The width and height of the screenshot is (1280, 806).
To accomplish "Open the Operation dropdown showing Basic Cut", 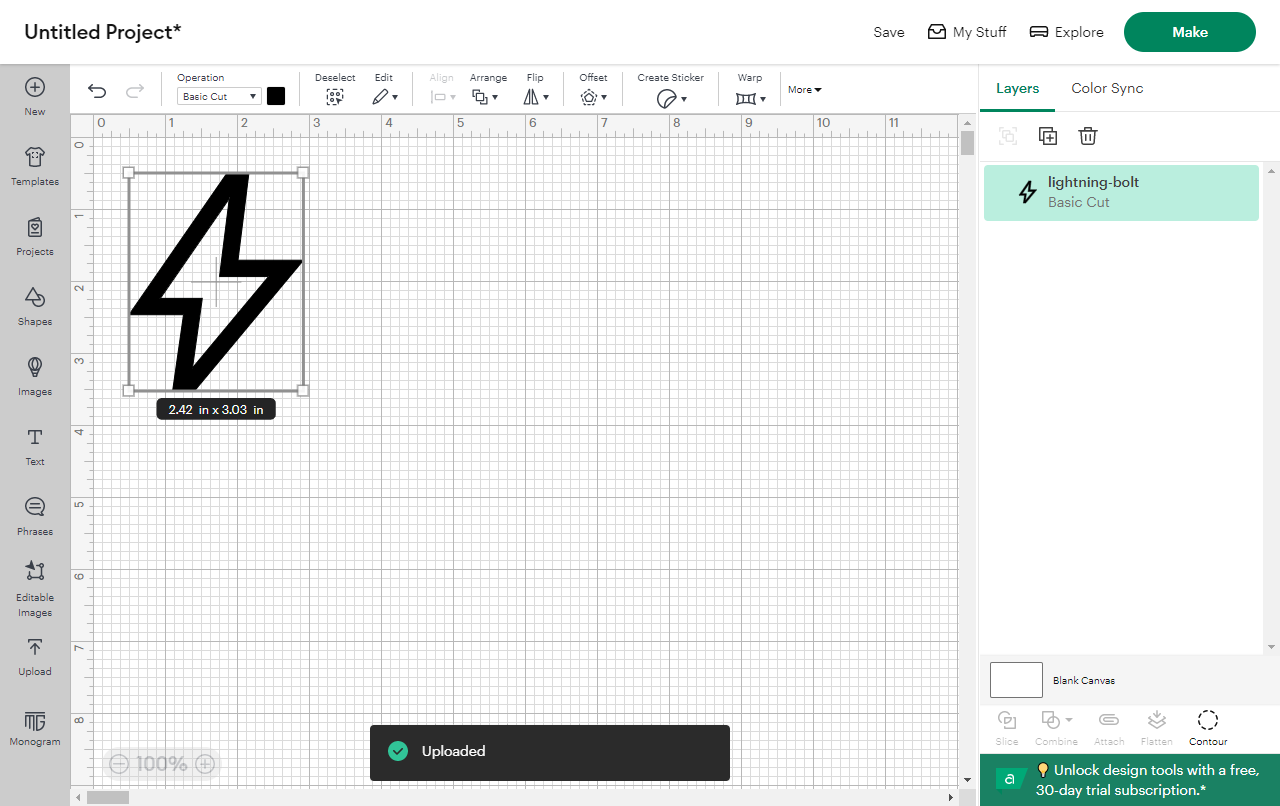I will [x=218, y=96].
